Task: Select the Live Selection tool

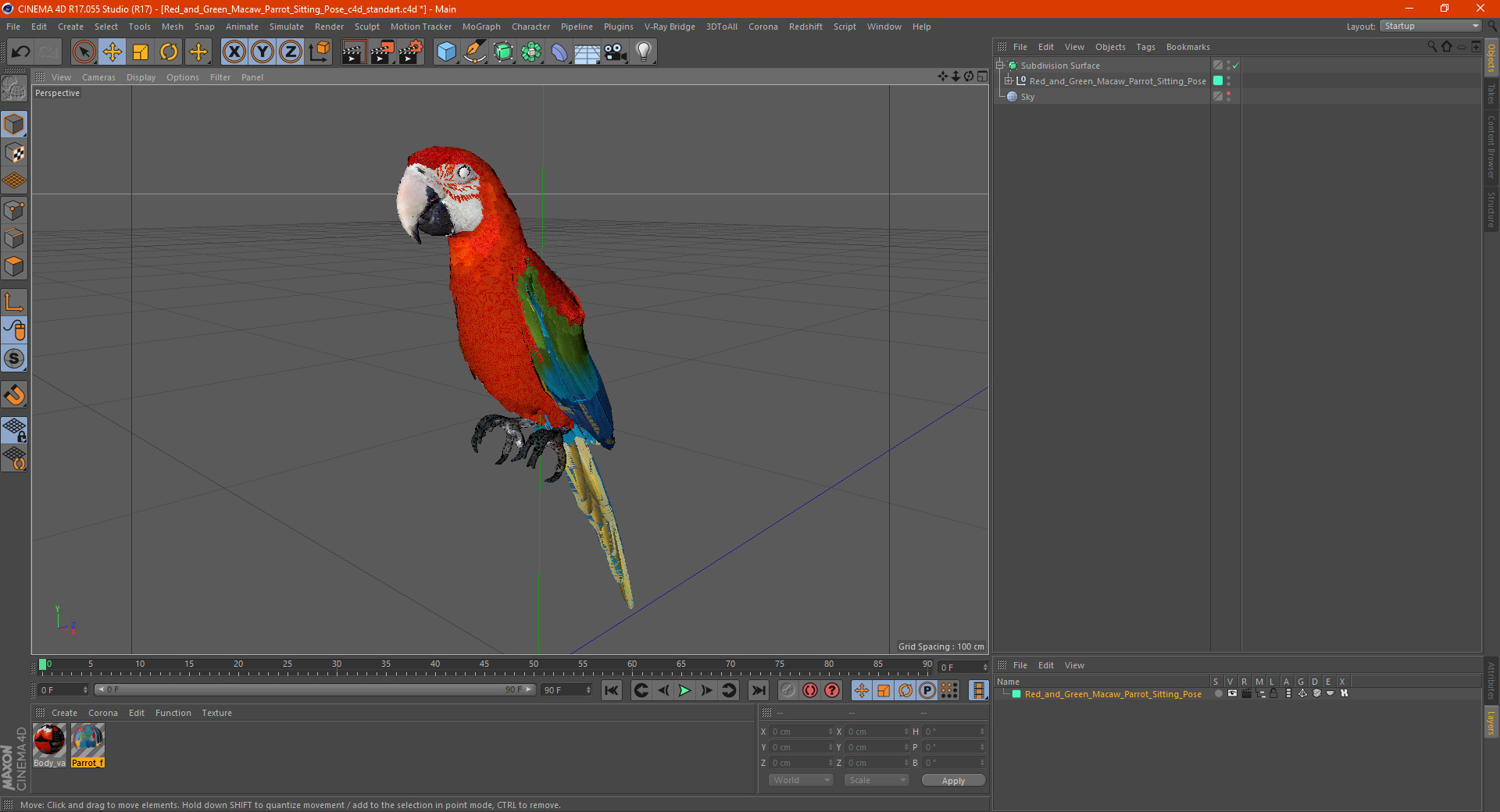Action: [x=84, y=52]
